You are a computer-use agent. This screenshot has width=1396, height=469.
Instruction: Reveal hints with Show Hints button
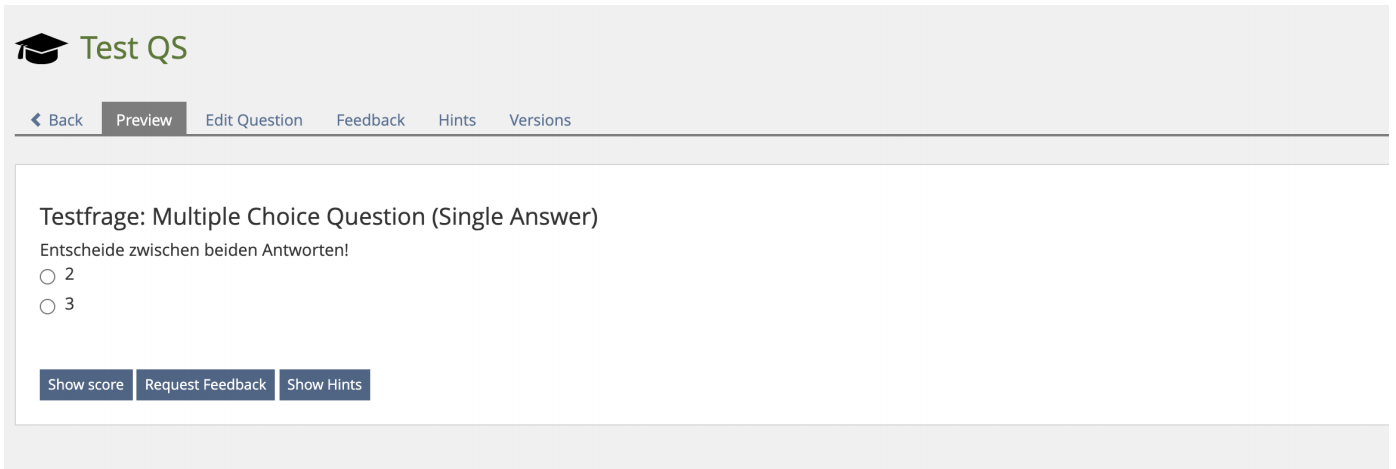point(325,385)
